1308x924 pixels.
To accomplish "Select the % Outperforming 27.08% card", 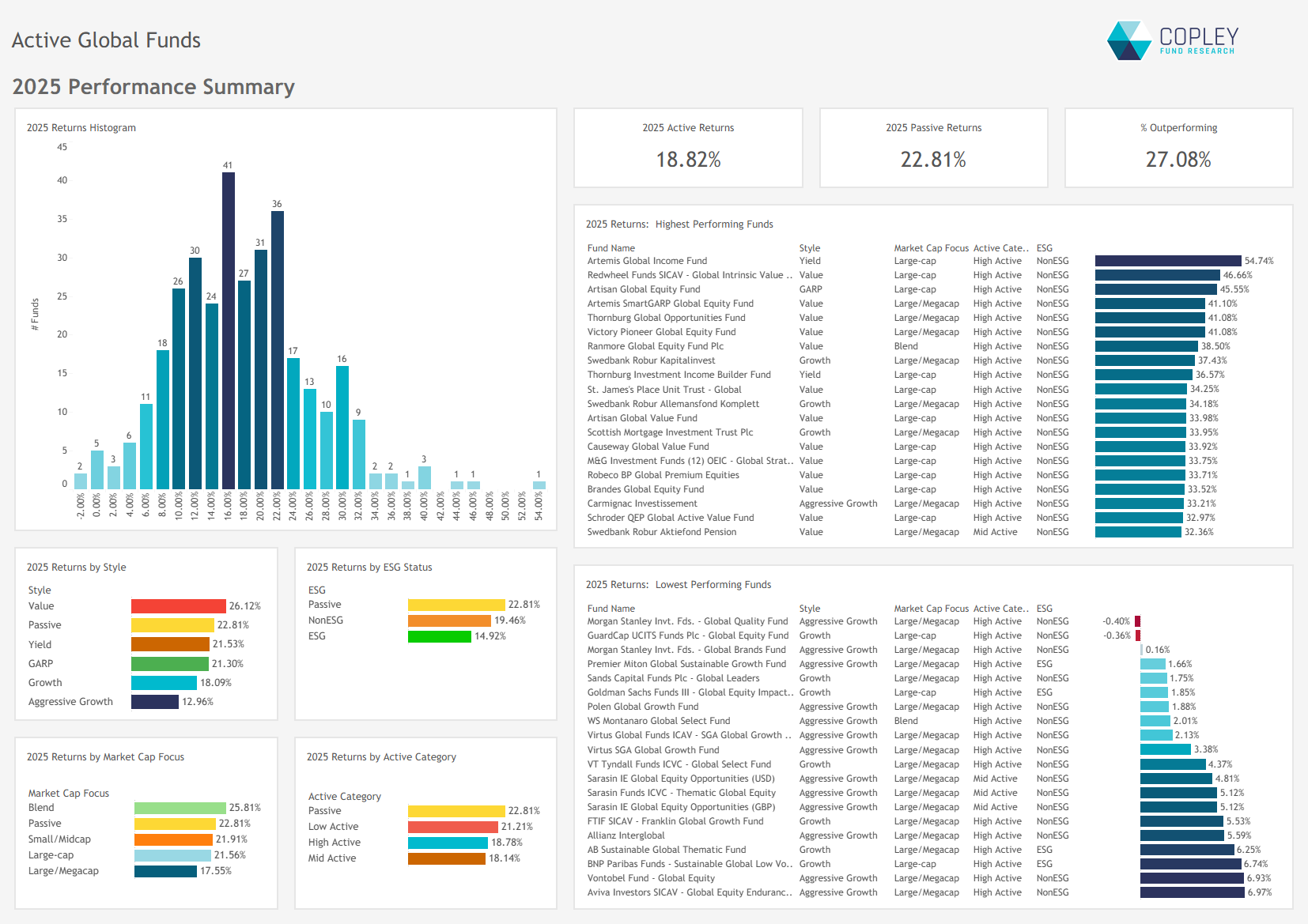I will (1178, 148).
